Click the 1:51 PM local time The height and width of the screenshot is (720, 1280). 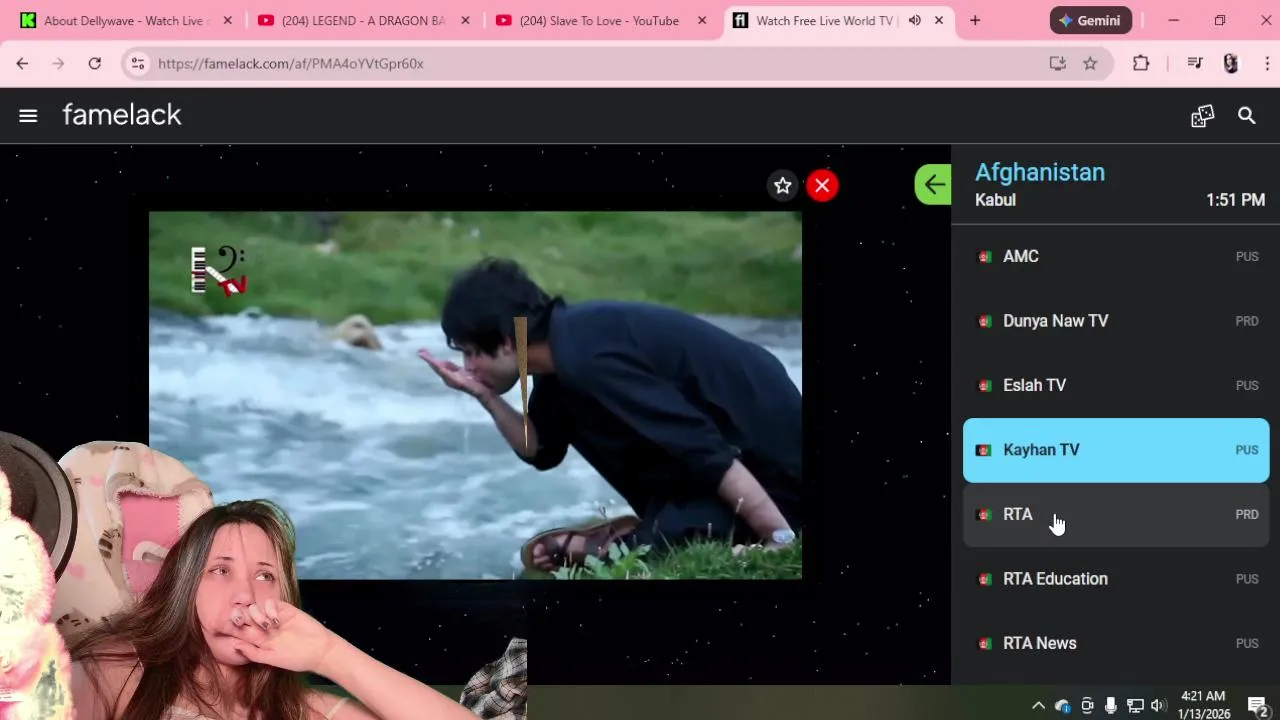pyautogui.click(x=1235, y=200)
